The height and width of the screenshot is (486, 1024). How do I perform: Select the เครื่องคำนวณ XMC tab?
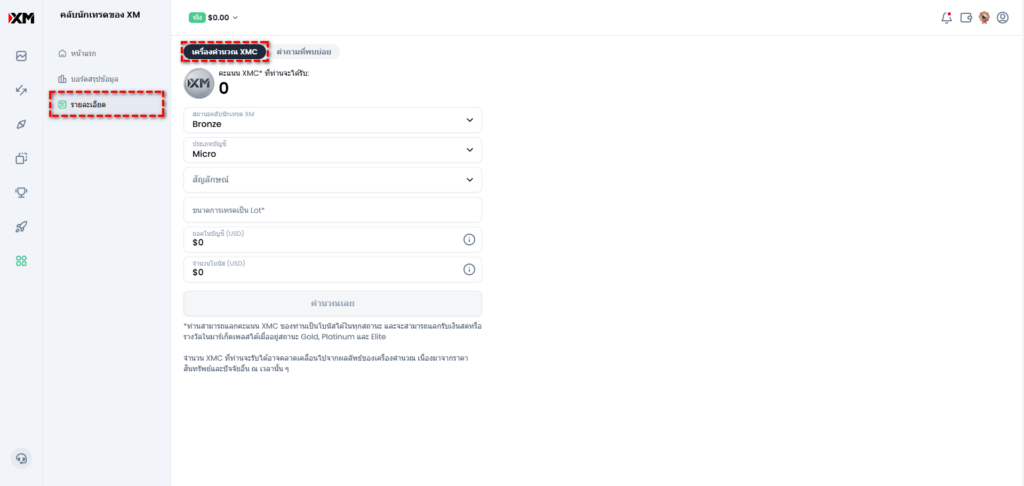coord(225,51)
